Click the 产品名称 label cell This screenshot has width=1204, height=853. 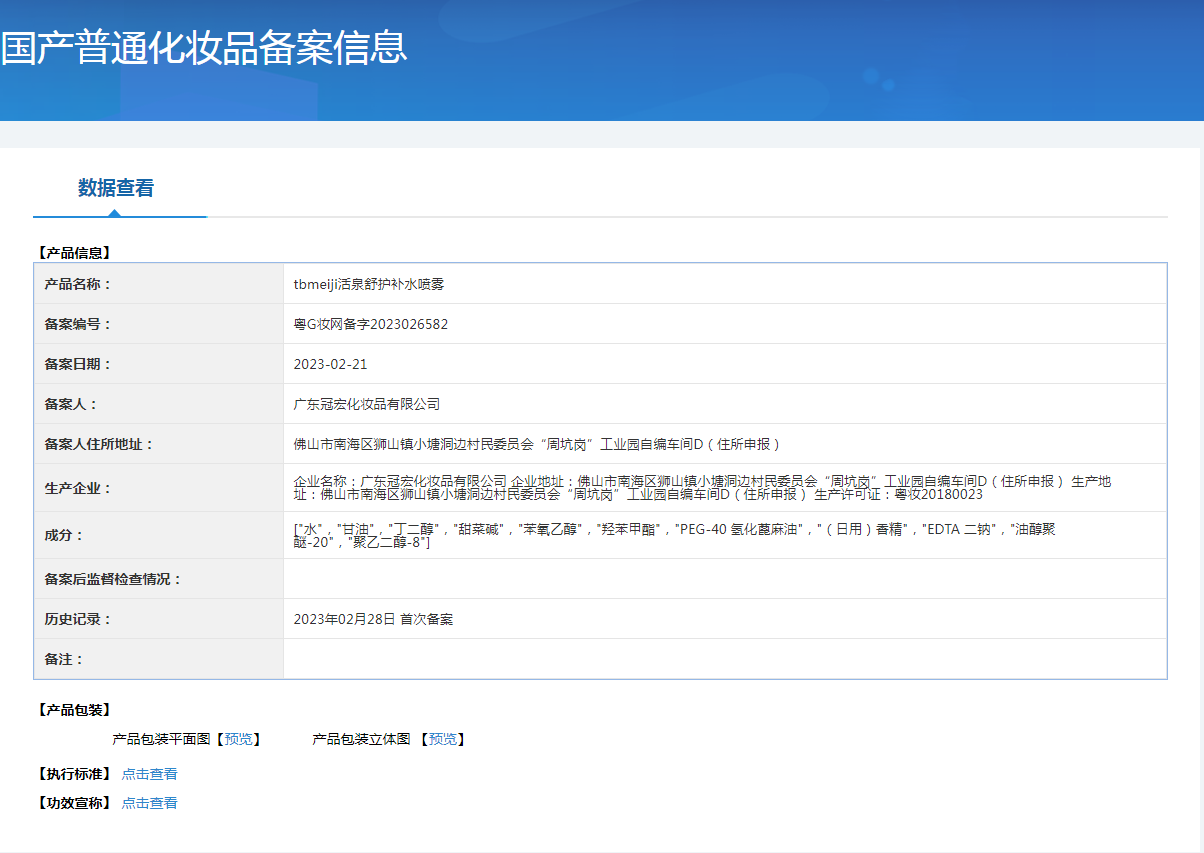(159, 284)
